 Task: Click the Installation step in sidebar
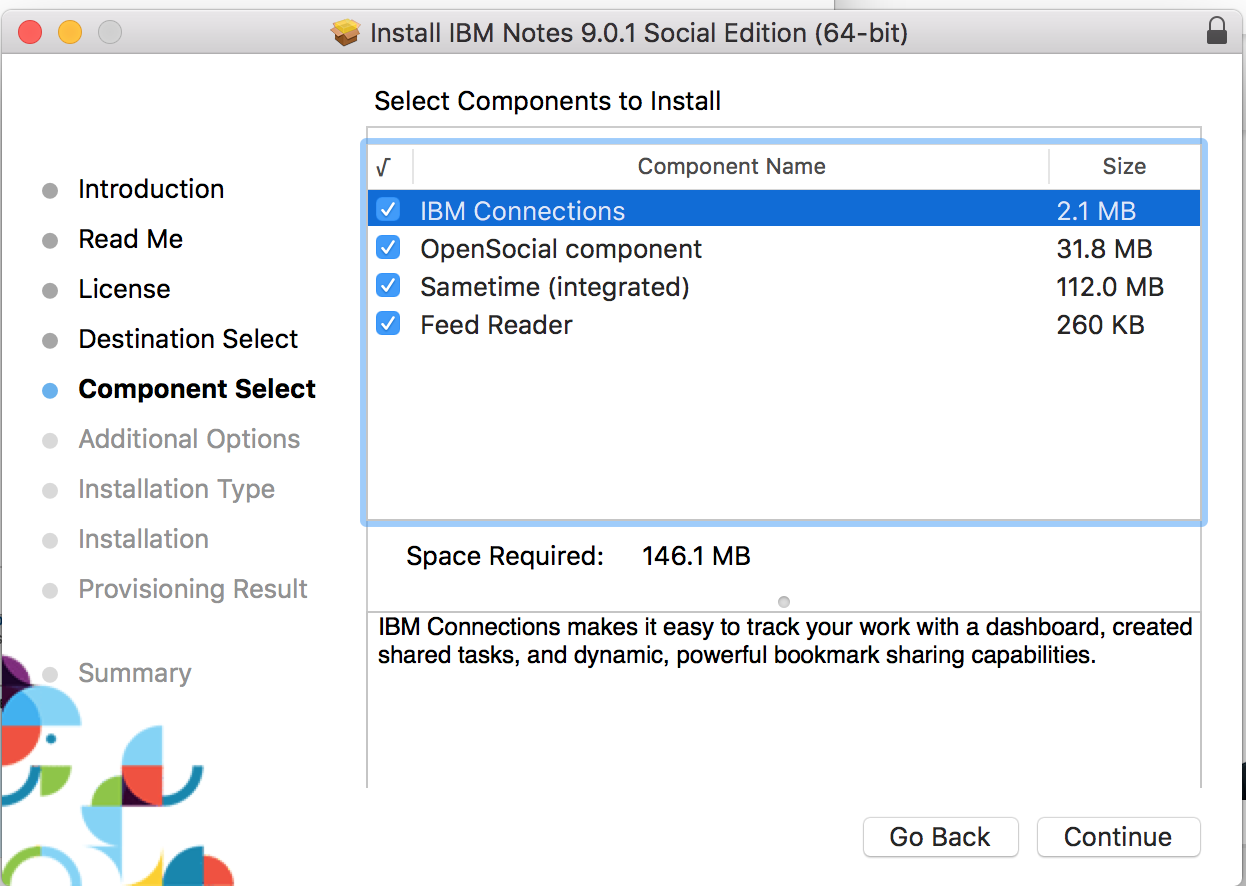[143, 539]
